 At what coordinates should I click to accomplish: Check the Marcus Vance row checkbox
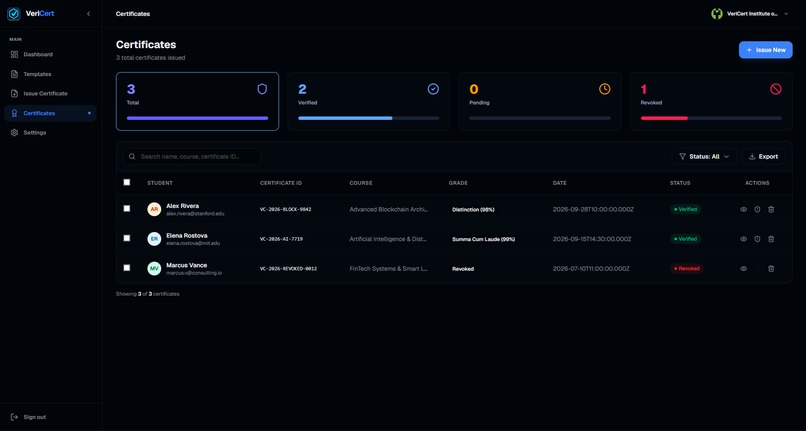pos(127,267)
